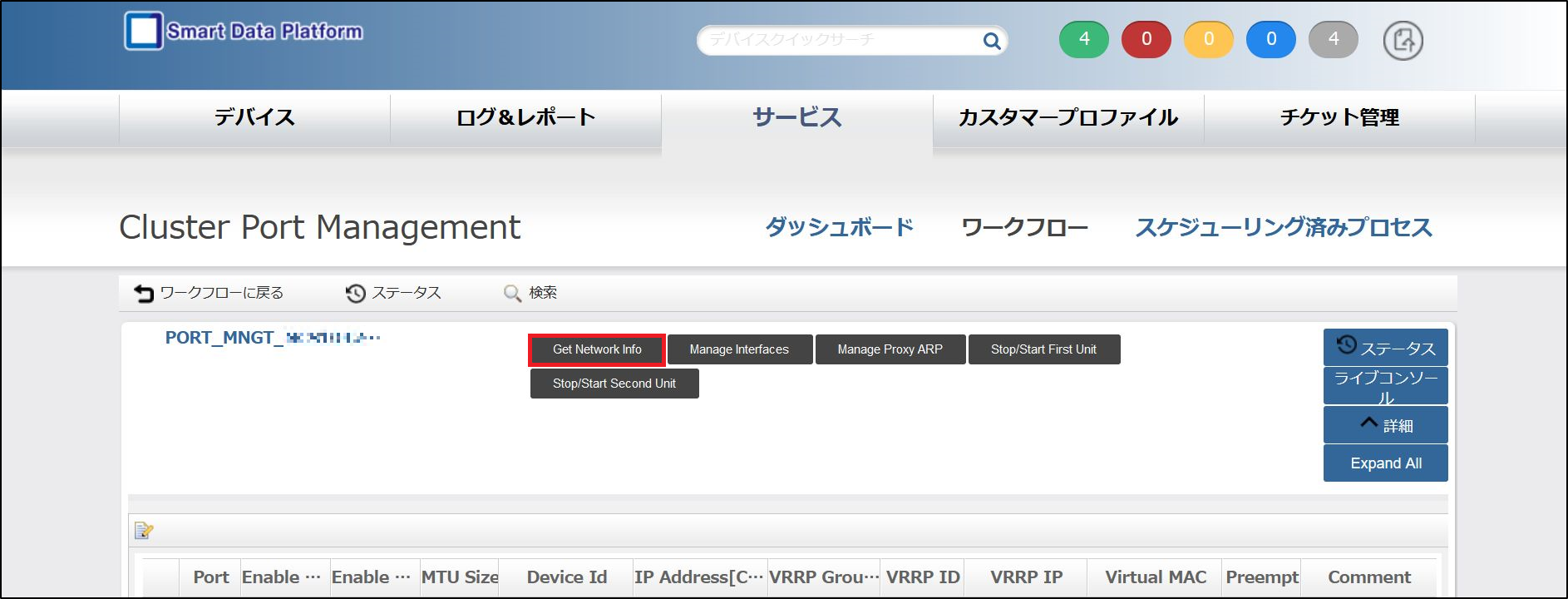Open the デバイス main tab
The height and width of the screenshot is (599, 1568).
(x=254, y=117)
